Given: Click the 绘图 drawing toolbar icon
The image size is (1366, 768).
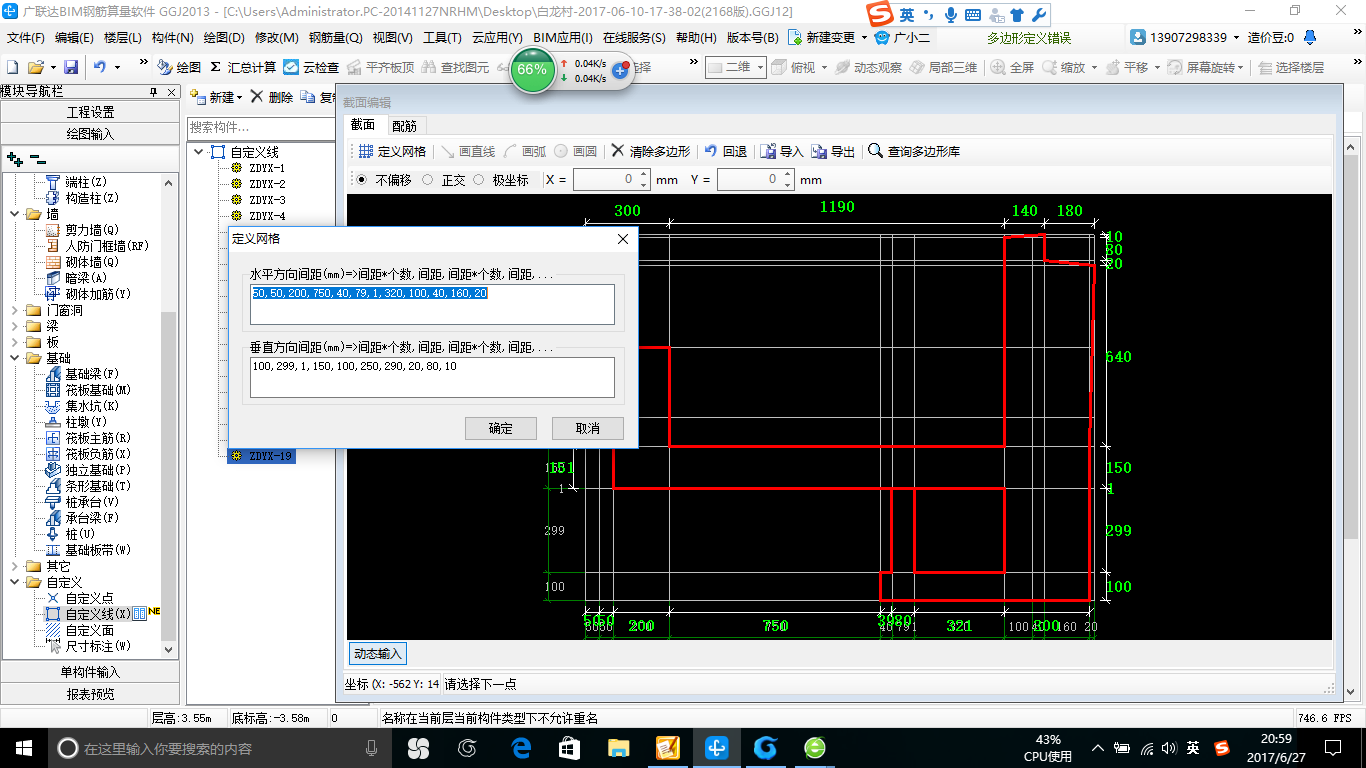Looking at the screenshot, I should [x=165, y=67].
